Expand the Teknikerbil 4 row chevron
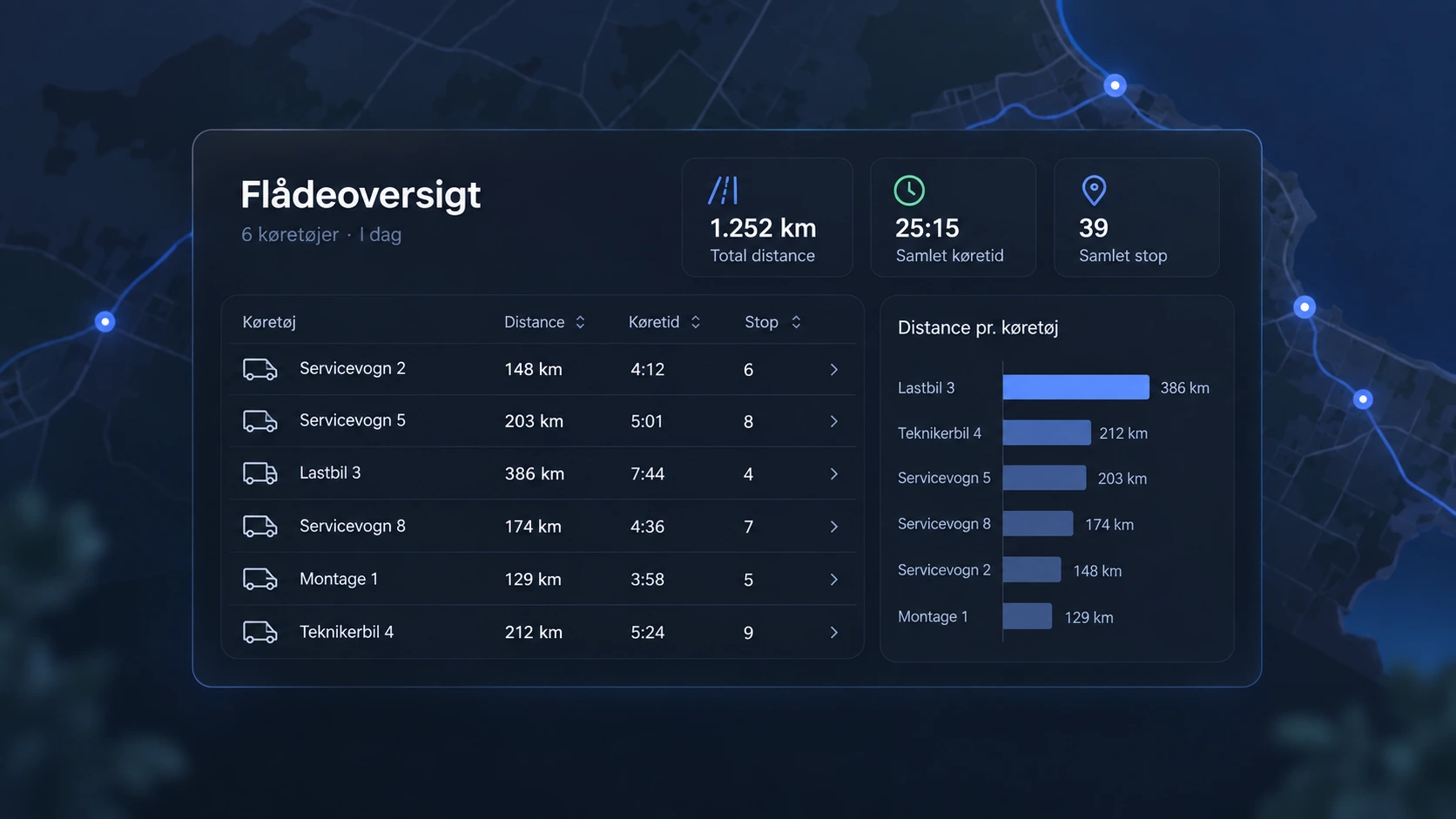The width and height of the screenshot is (1456, 819). (x=833, y=633)
